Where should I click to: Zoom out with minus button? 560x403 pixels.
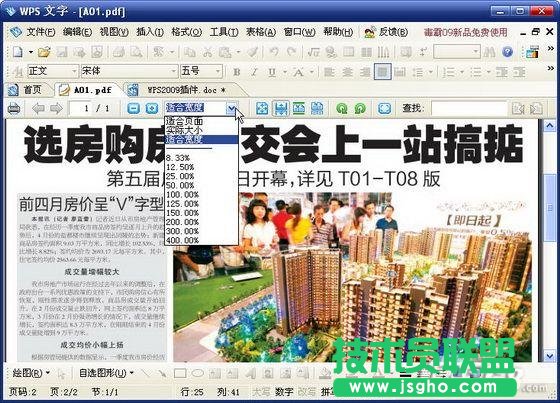tap(134, 108)
